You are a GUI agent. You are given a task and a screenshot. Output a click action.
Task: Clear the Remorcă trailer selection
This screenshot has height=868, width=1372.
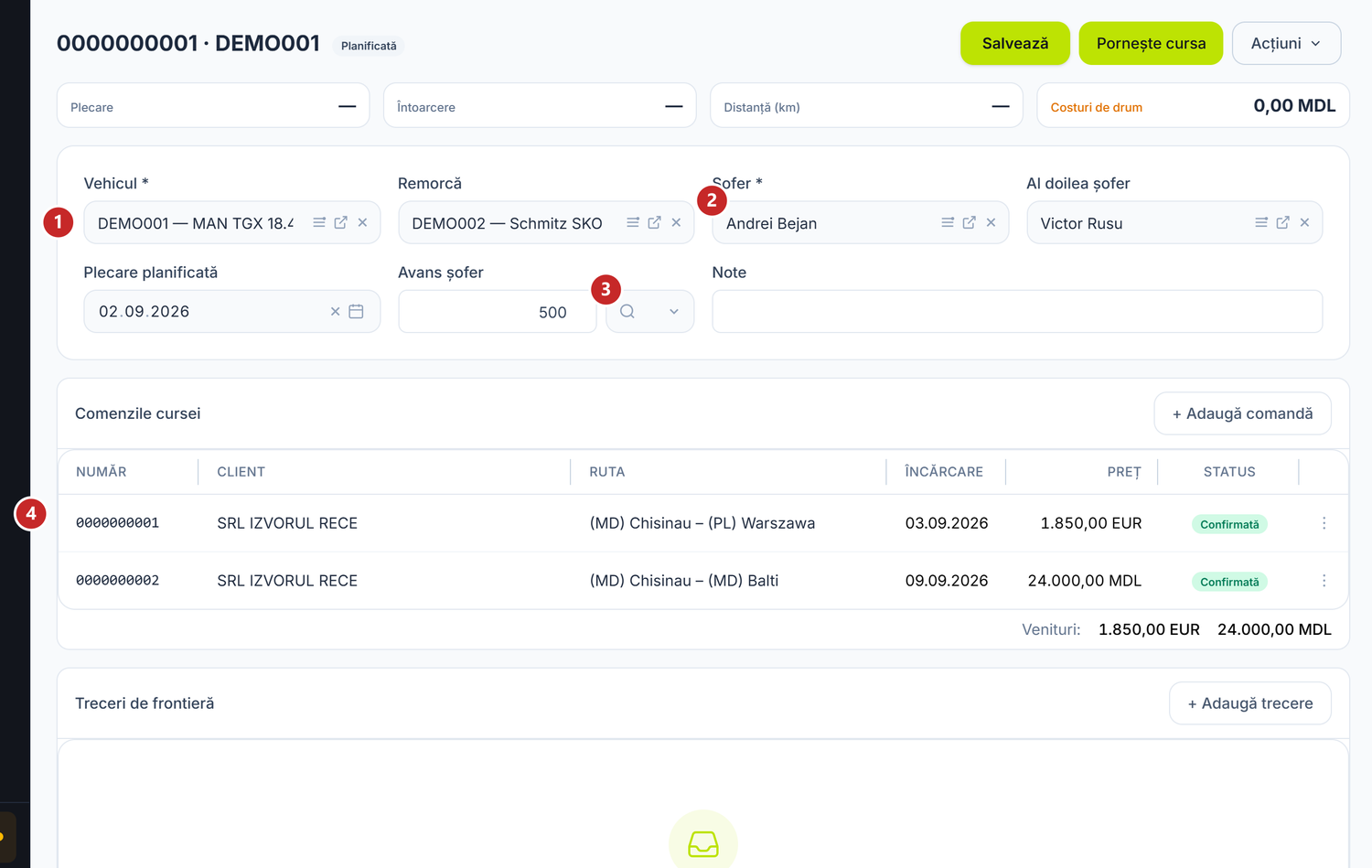point(677,222)
